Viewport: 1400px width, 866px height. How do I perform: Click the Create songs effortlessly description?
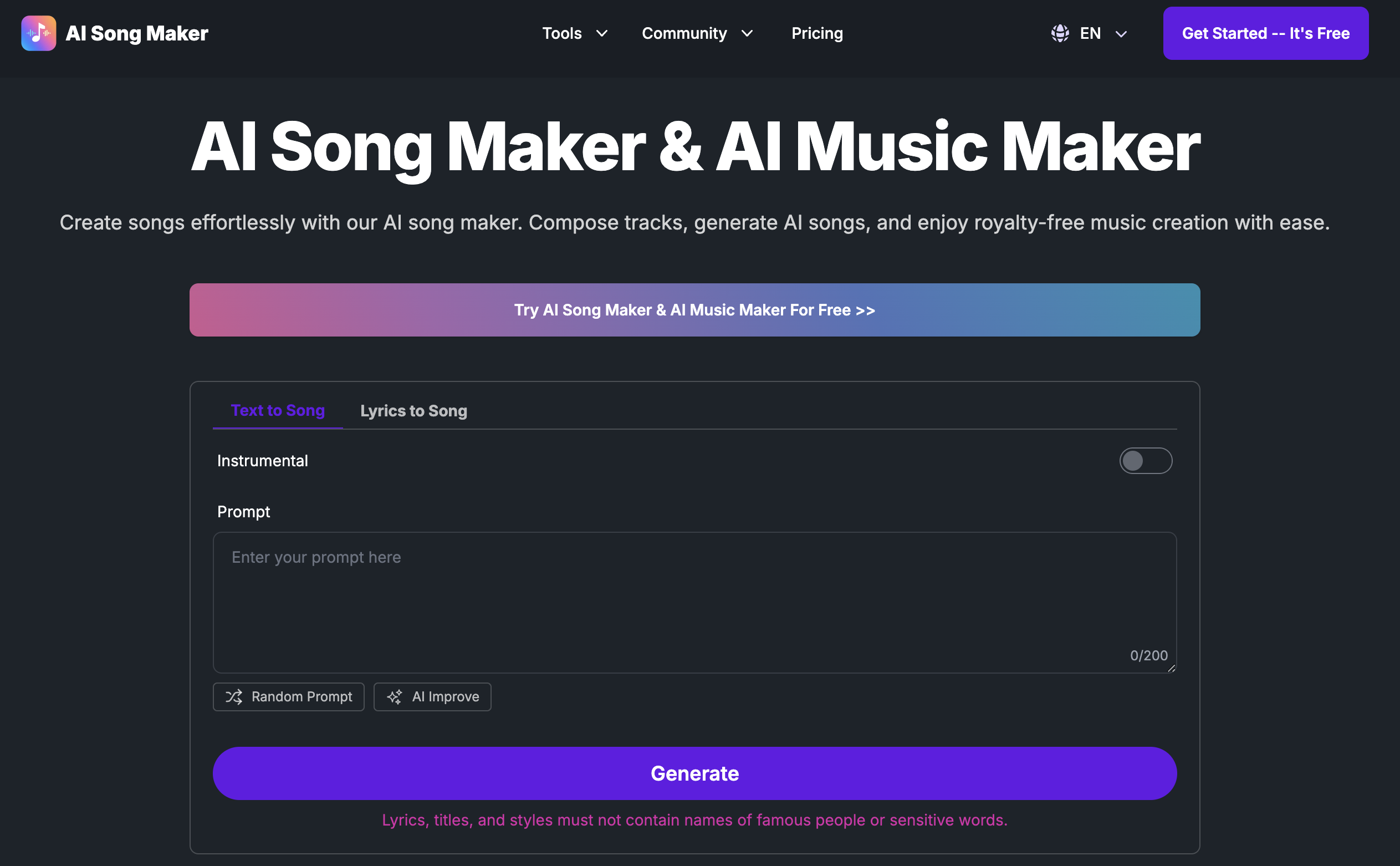(694, 222)
